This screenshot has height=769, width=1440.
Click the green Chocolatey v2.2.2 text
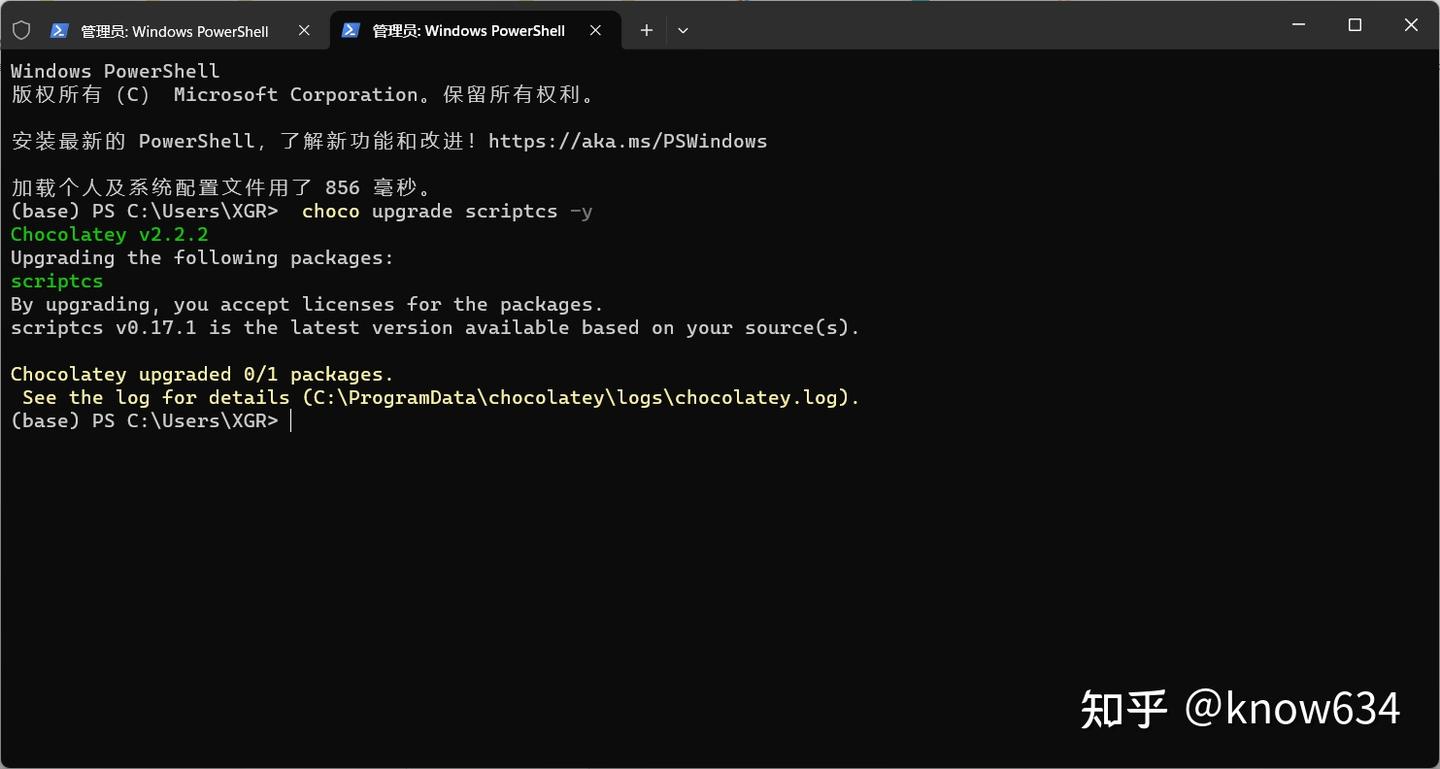pos(109,233)
